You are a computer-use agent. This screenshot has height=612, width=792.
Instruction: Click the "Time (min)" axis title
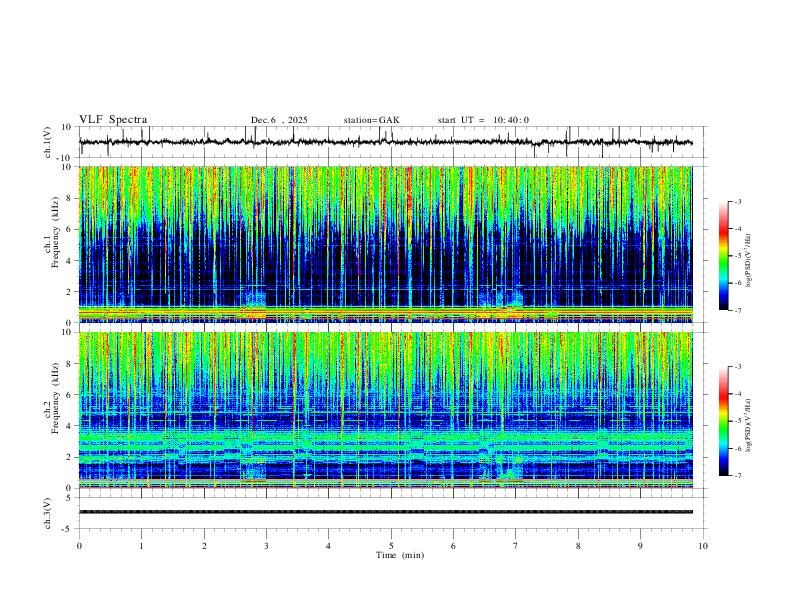pyautogui.click(x=400, y=555)
